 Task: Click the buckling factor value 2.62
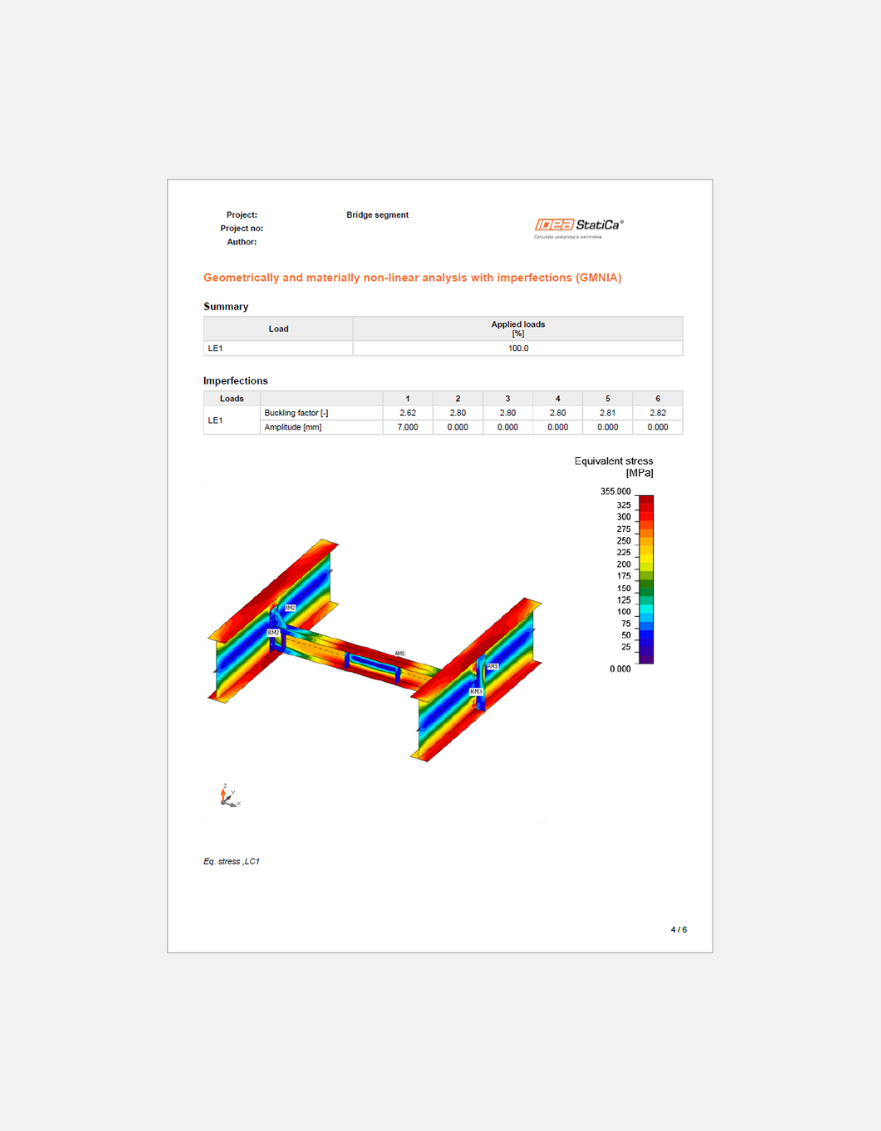point(408,413)
